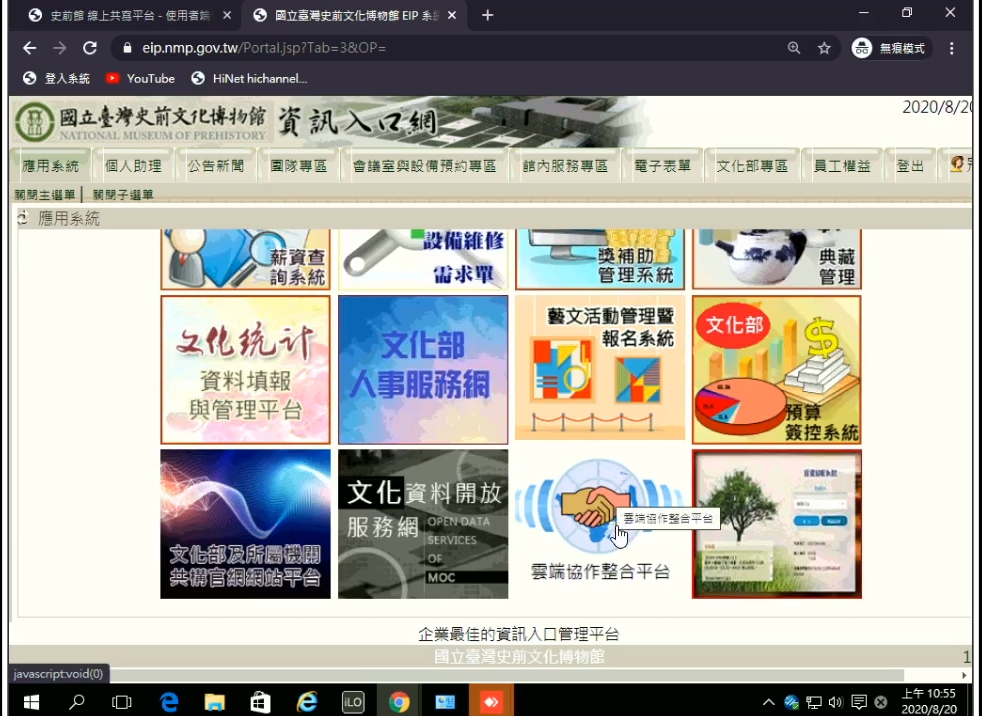Screen dimensions: 982x716
Task: Select the 個人助理 menu tab
Action: tap(133, 166)
